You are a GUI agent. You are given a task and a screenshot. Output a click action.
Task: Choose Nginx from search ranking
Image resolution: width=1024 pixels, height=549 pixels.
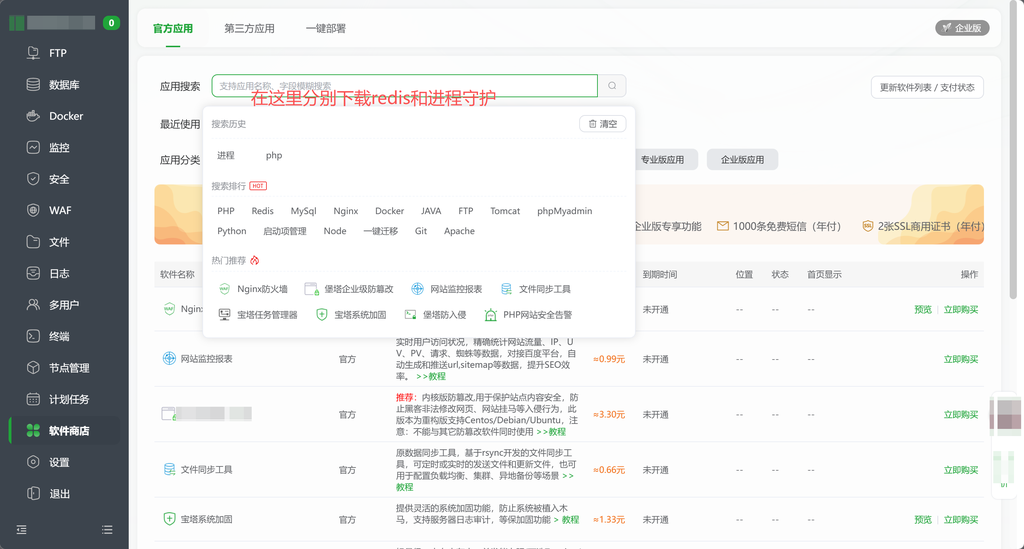345,211
